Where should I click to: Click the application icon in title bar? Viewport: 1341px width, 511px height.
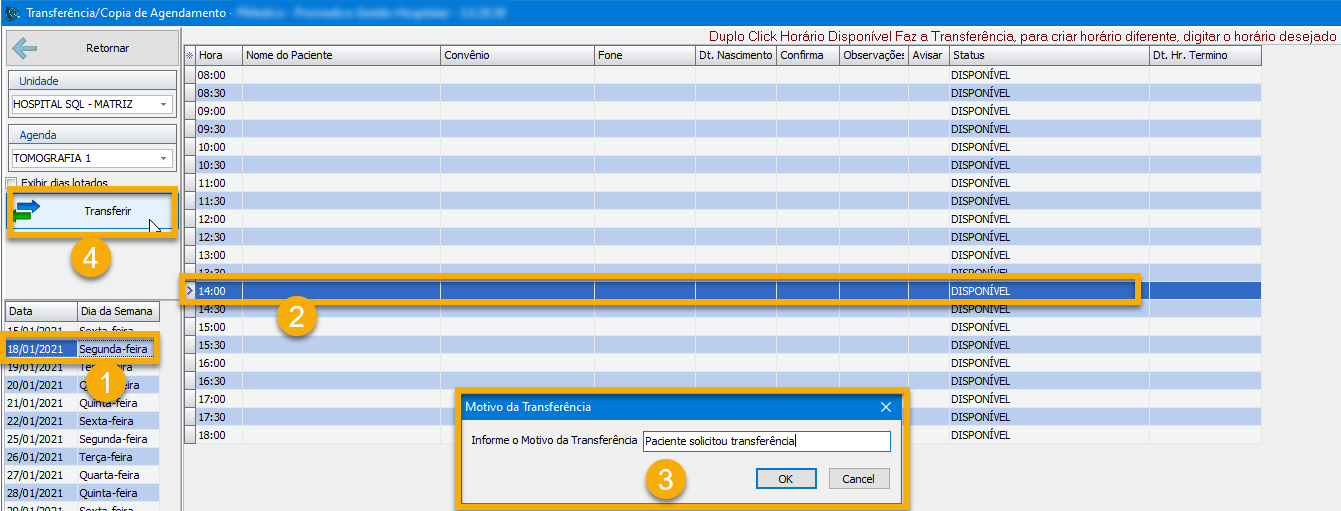(x=13, y=12)
